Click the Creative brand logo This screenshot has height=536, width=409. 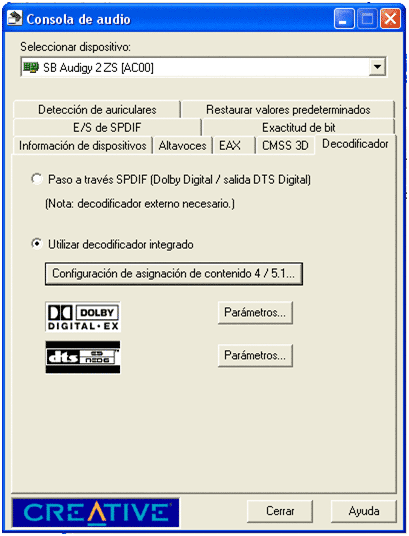click(x=95, y=512)
